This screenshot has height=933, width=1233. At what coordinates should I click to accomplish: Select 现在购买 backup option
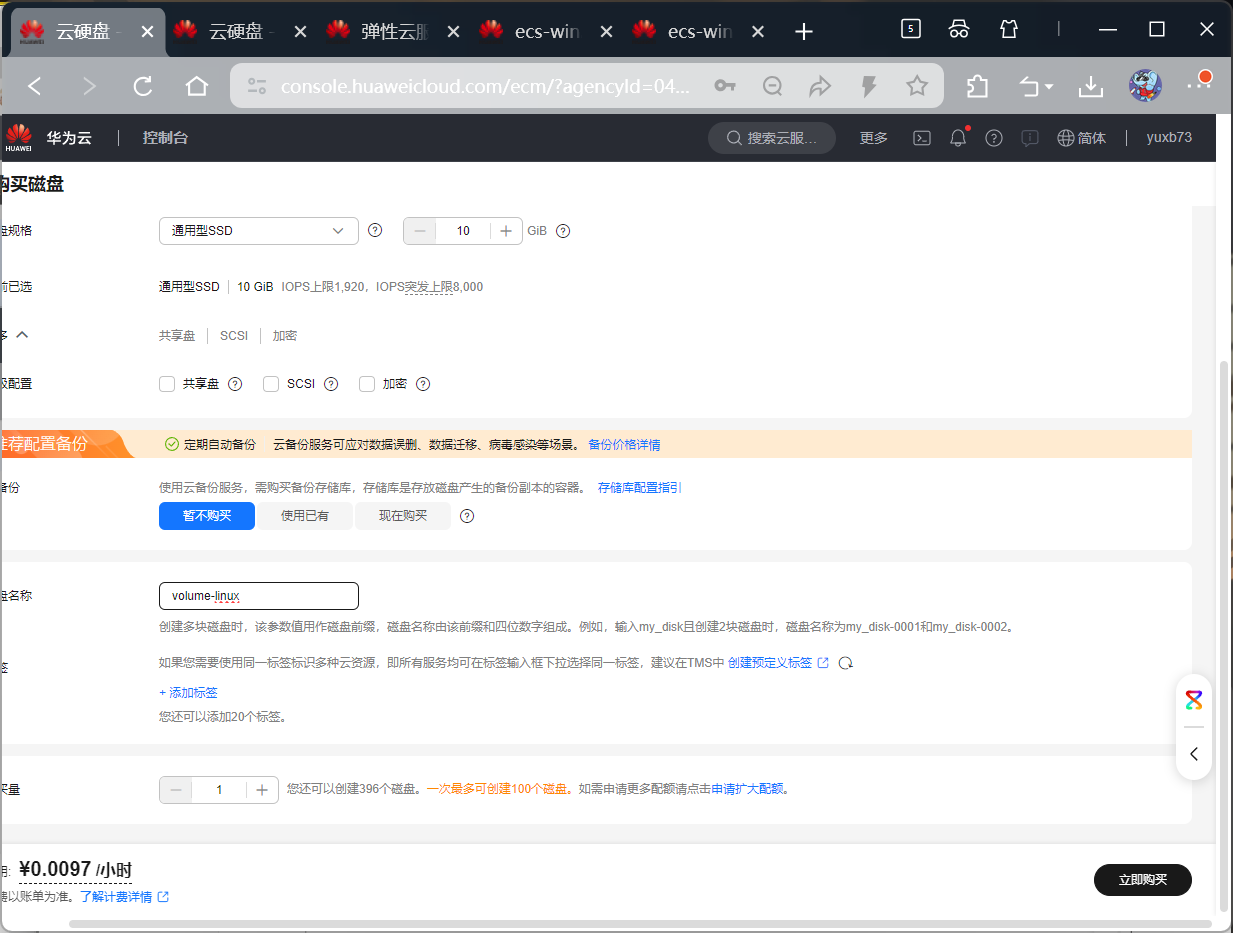[x=403, y=516]
